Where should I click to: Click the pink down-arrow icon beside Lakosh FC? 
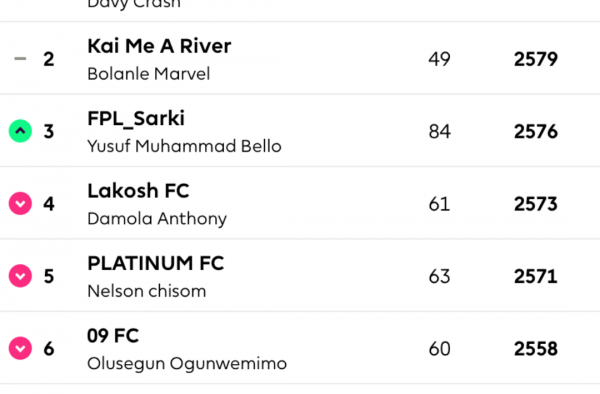(20, 203)
